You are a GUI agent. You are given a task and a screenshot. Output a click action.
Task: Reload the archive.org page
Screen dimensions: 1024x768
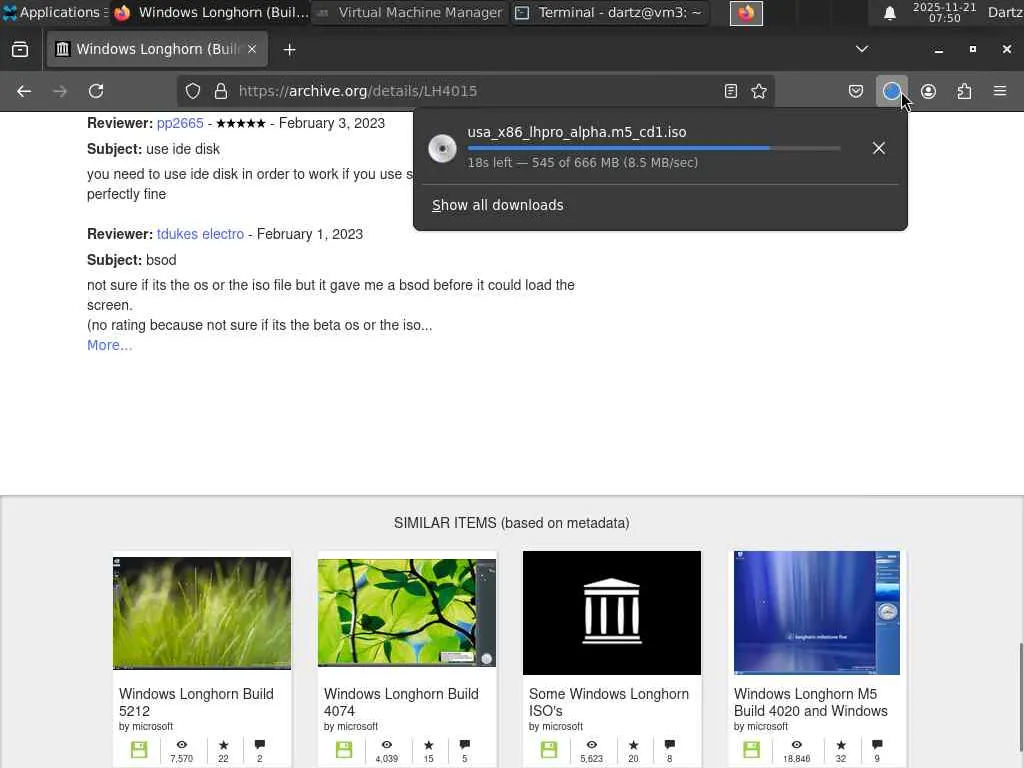point(96,91)
